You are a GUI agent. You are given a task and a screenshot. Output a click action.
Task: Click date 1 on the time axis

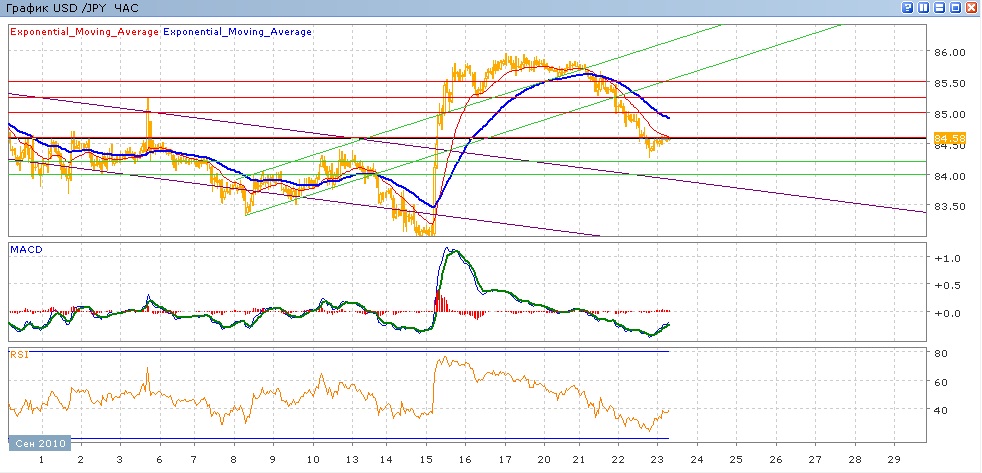point(41,458)
